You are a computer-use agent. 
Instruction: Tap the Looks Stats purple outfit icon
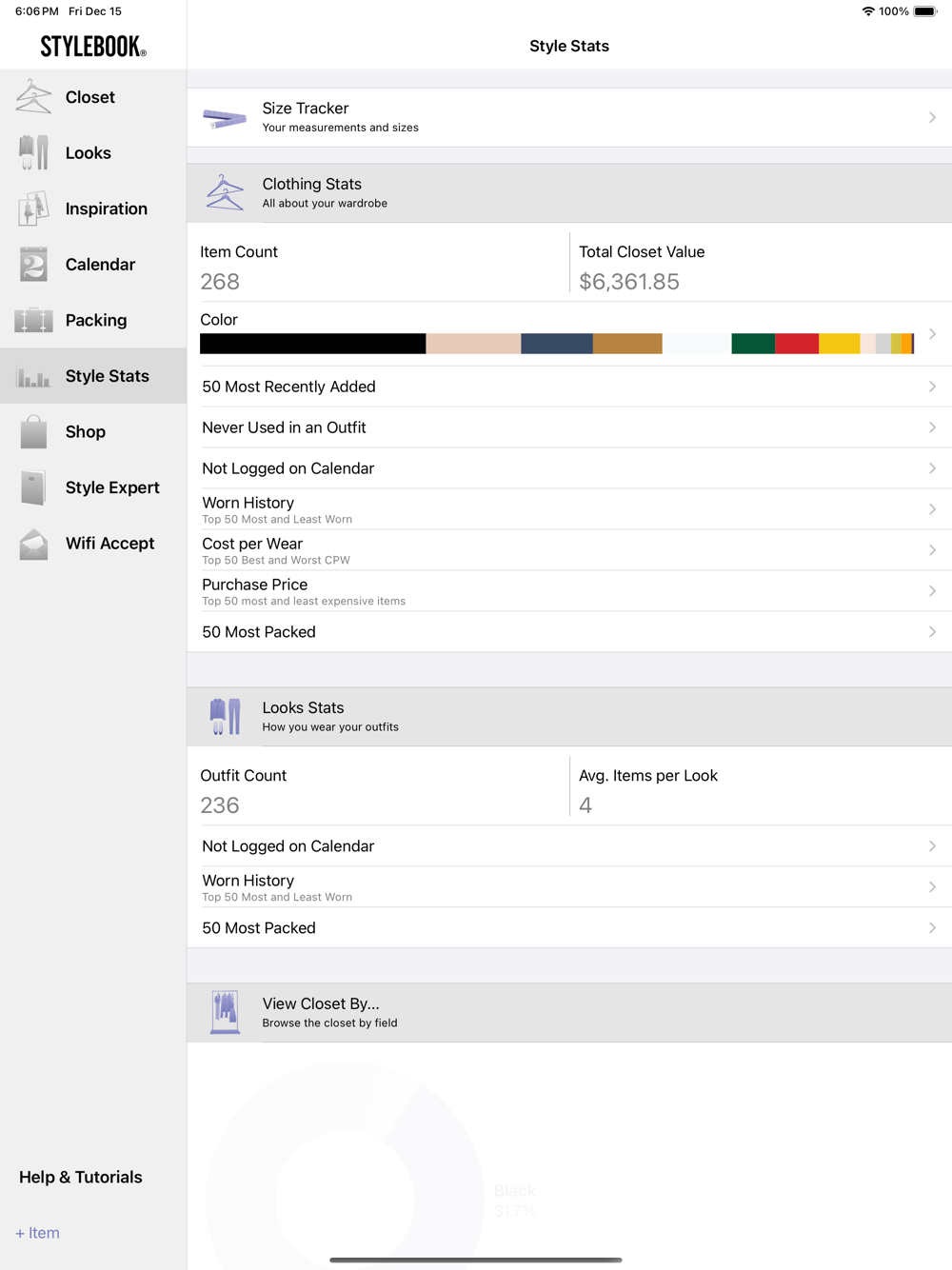point(225,716)
